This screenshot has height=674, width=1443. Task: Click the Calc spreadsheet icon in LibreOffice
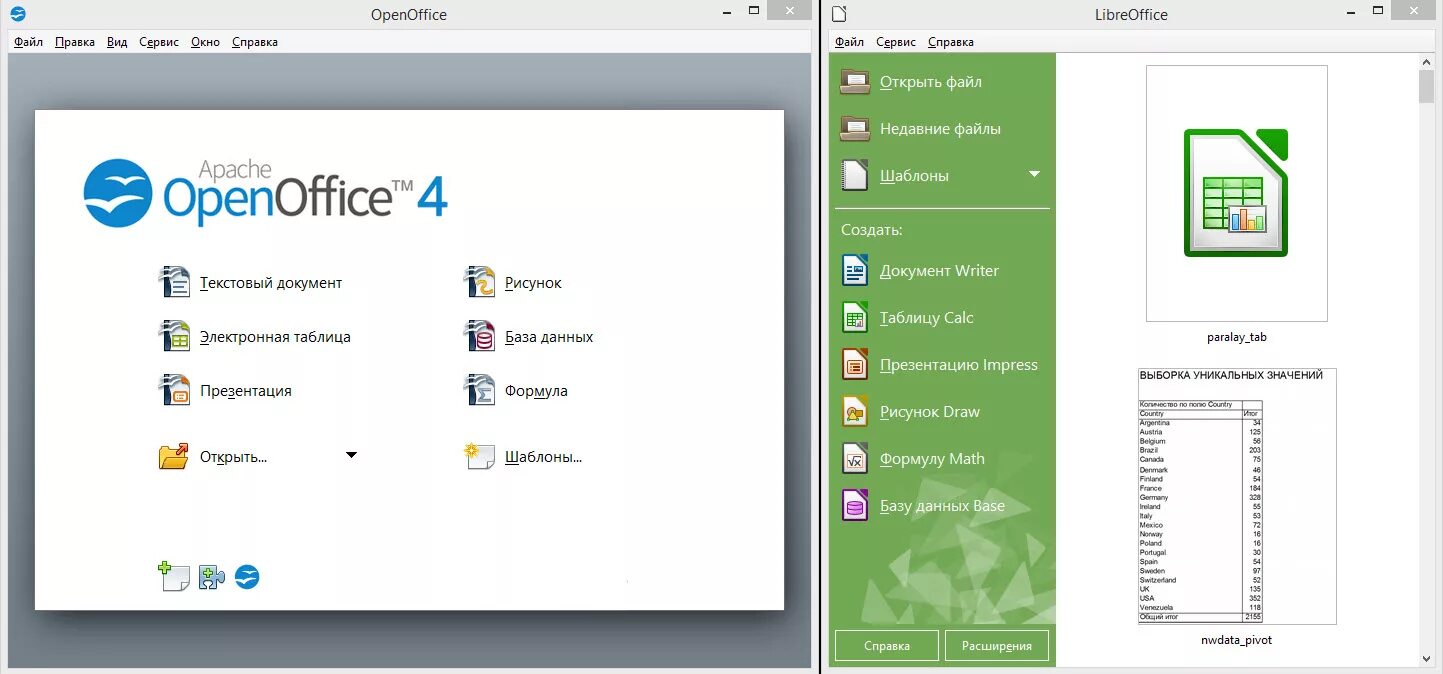(855, 317)
